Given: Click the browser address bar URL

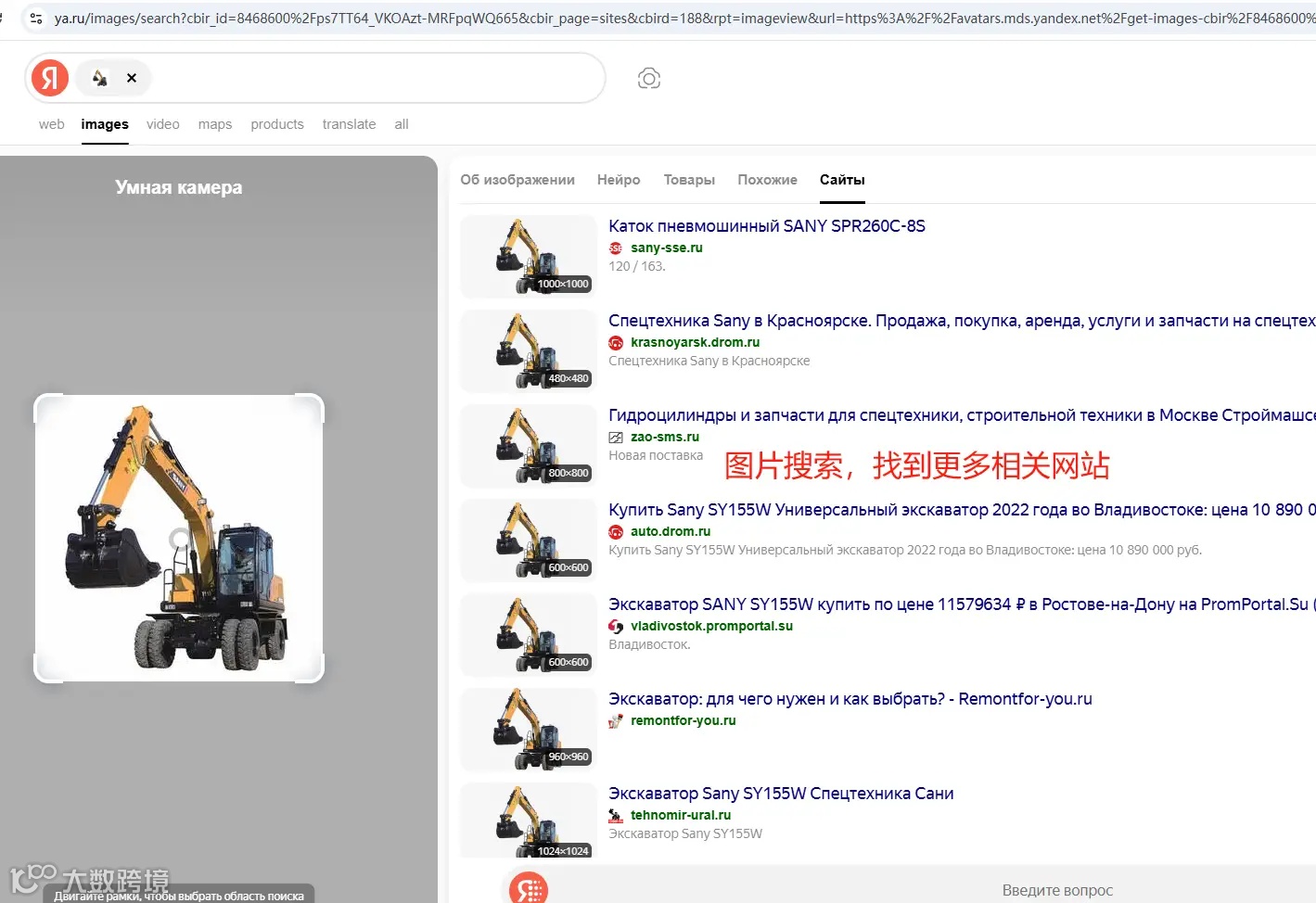Looking at the screenshot, I should 684,18.
